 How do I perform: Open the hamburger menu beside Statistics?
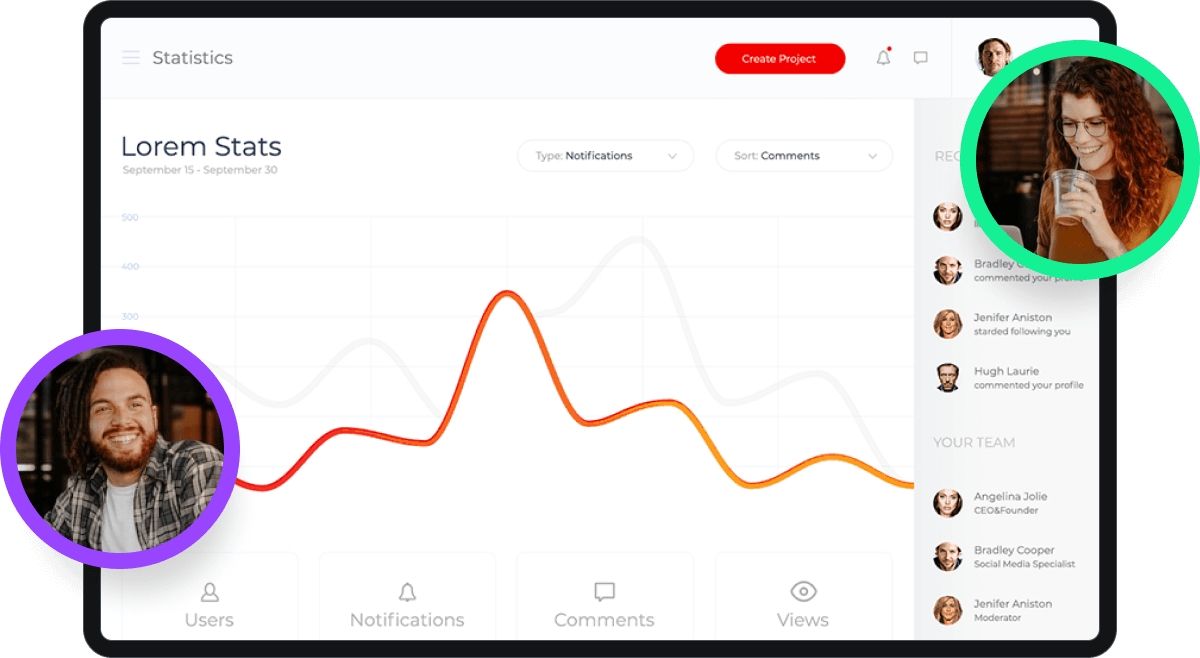(131, 58)
